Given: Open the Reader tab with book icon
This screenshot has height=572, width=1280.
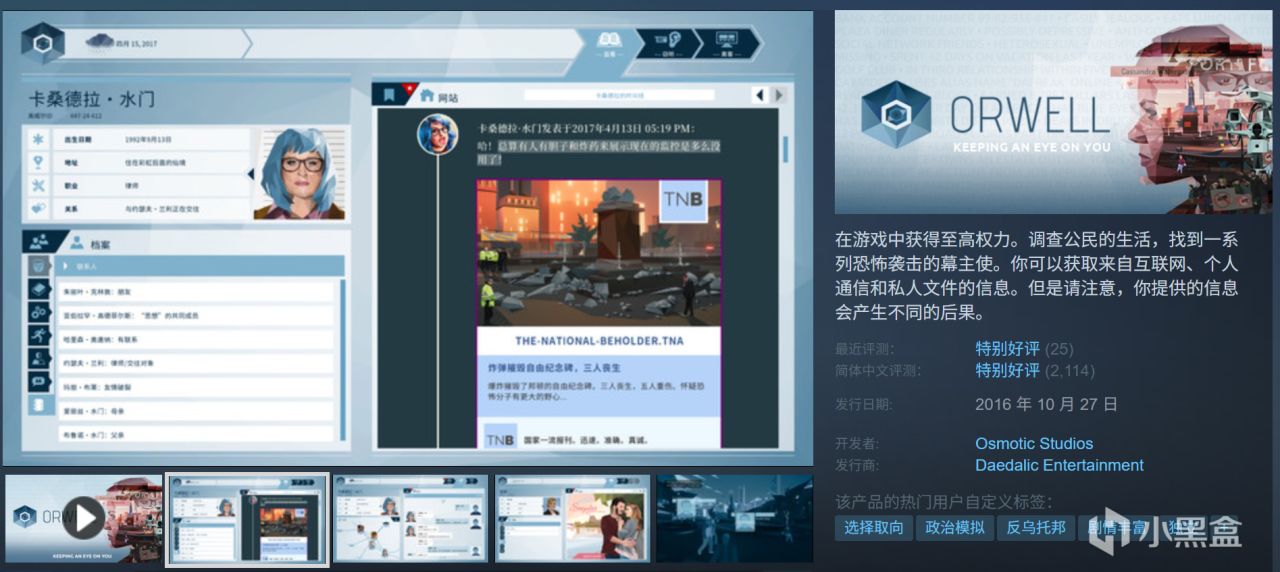Looking at the screenshot, I should [x=608, y=43].
